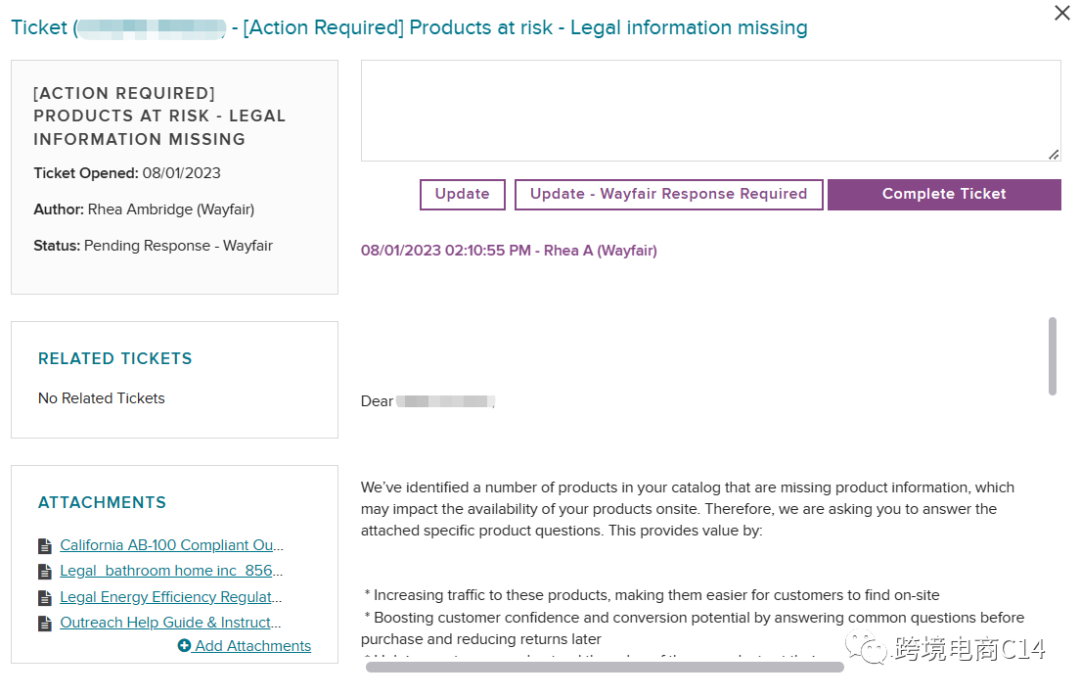This screenshot has height=696, width=1080.
Task: Click the file icon beside Legal Energy Efficiency
Action: pos(44,598)
